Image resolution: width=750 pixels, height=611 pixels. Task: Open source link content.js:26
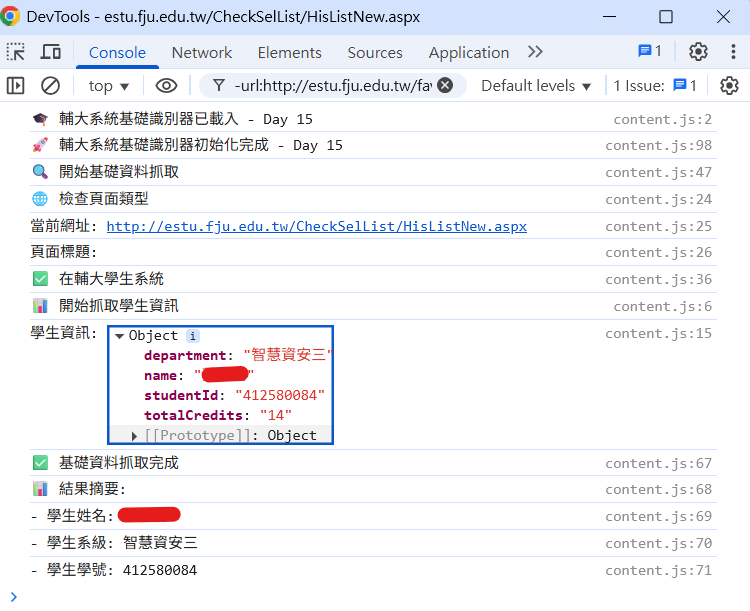click(659, 253)
